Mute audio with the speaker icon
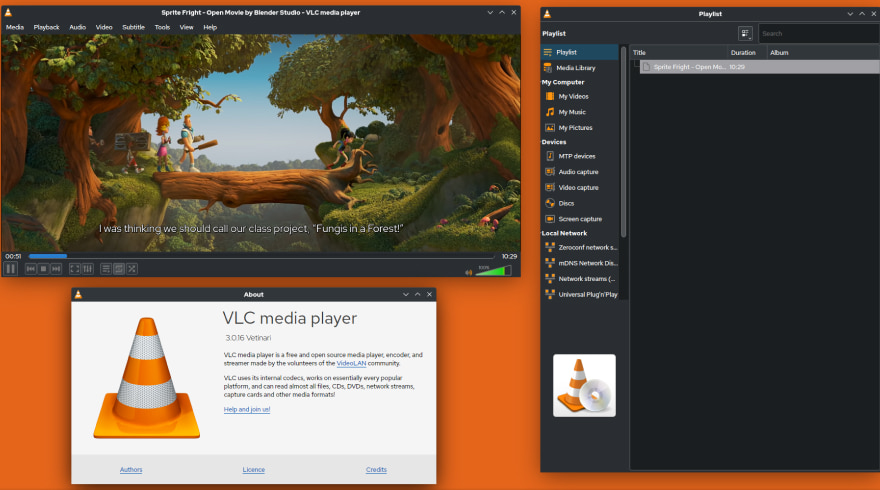The width and height of the screenshot is (880, 490). pos(469,272)
